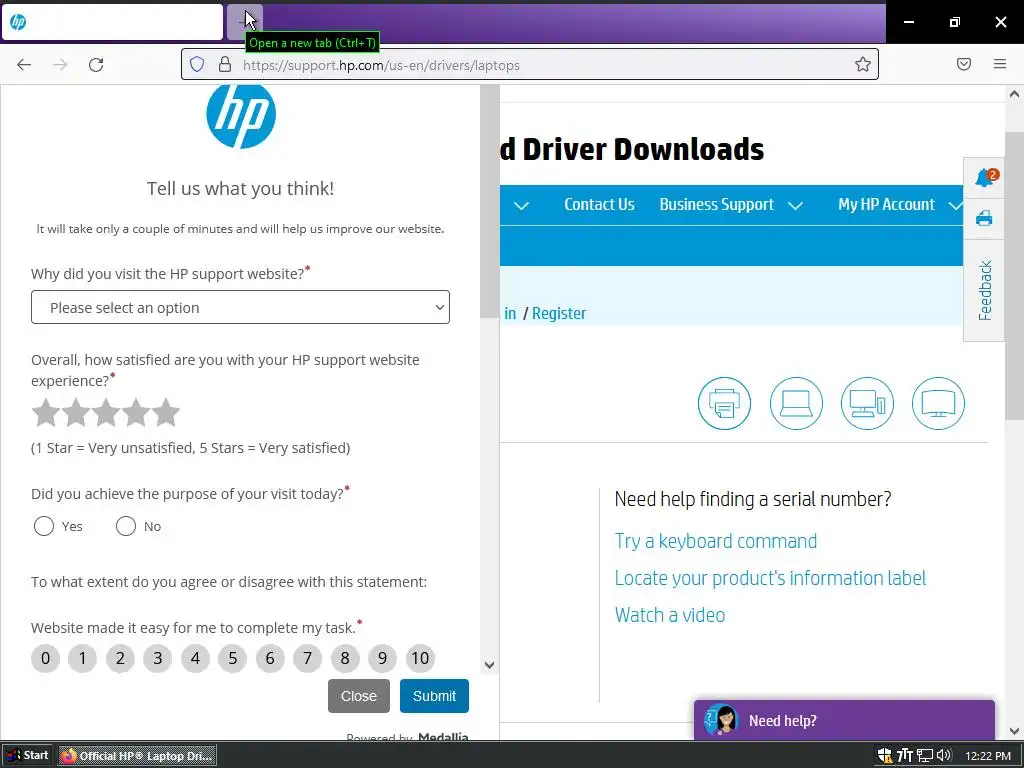1024x768 pixels.
Task: Select the desktop product category icon
Action: [x=867, y=404]
